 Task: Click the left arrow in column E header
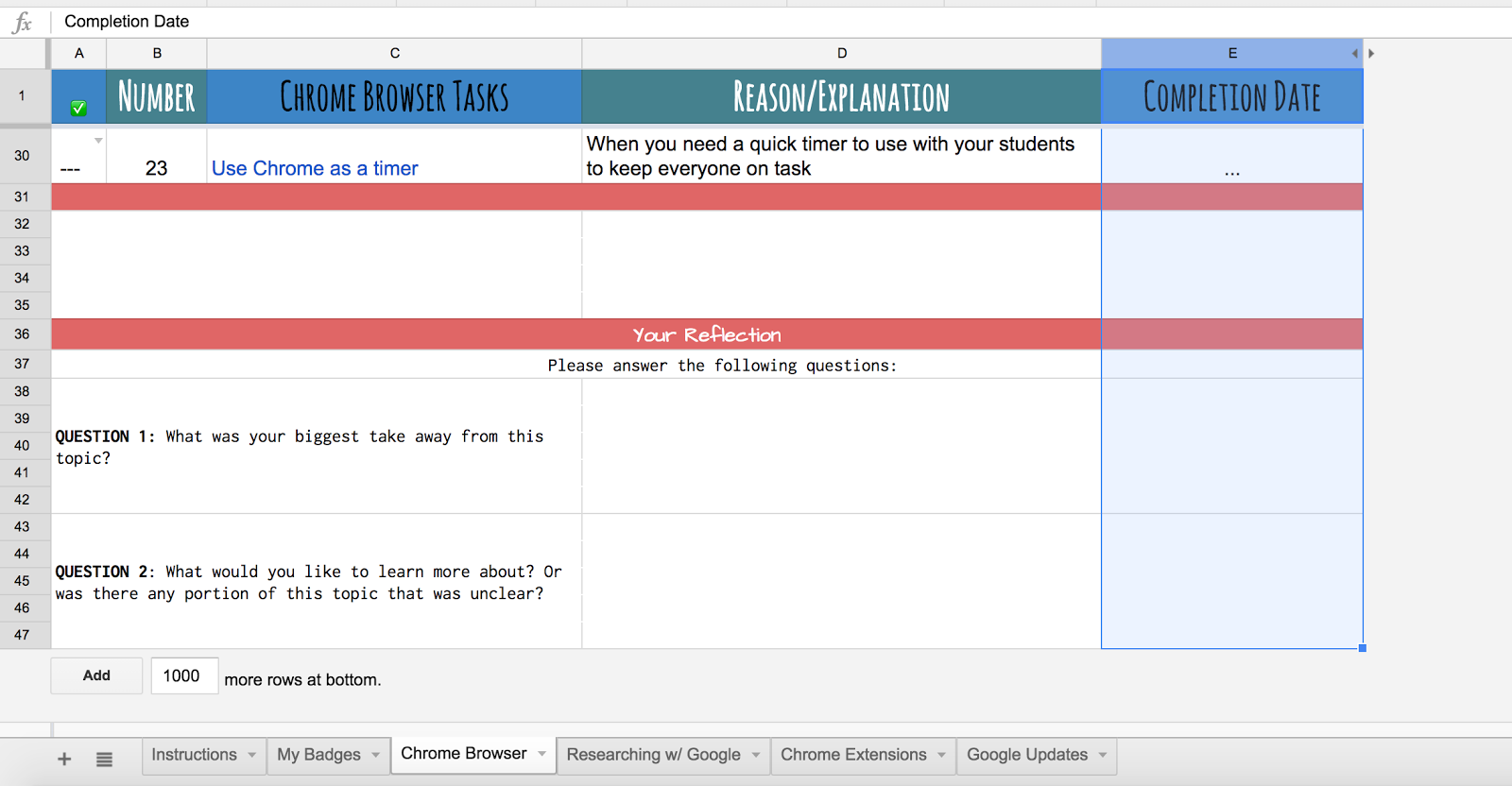(x=1354, y=54)
